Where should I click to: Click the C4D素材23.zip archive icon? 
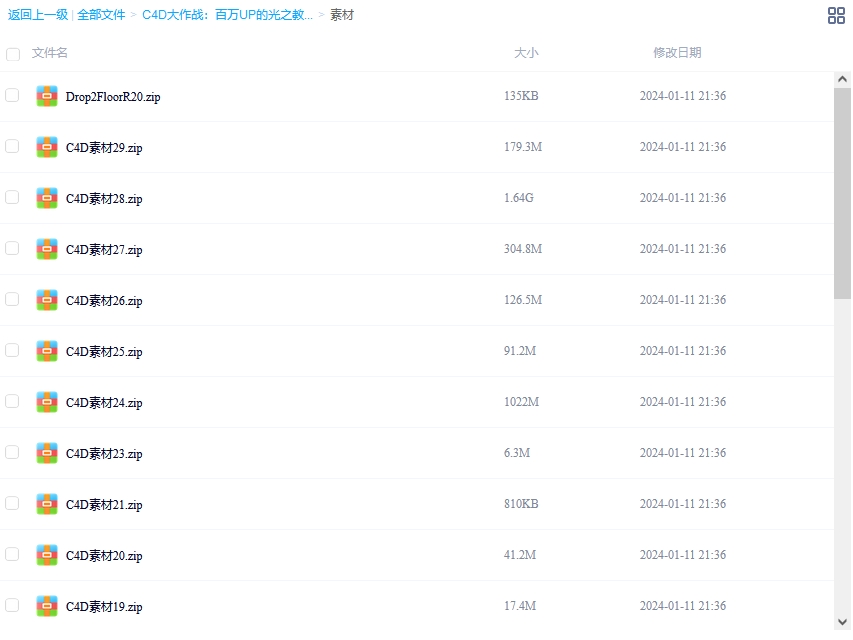click(47, 453)
